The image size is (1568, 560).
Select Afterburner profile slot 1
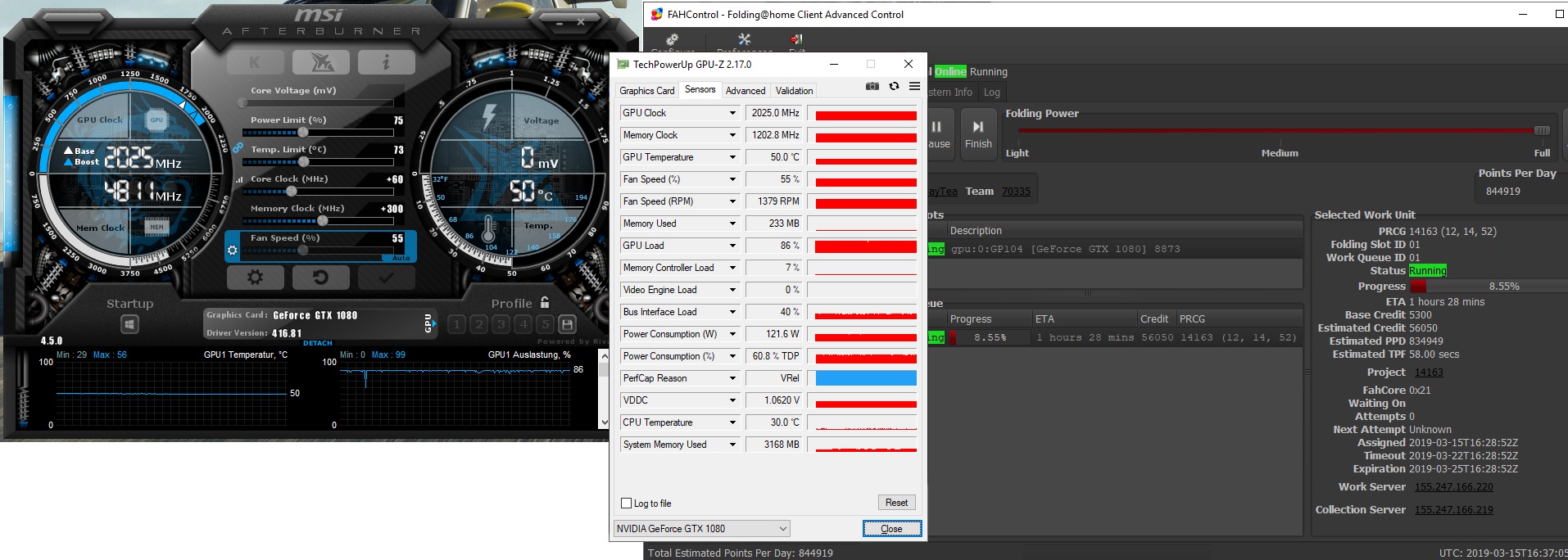pyautogui.click(x=457, y=324)
